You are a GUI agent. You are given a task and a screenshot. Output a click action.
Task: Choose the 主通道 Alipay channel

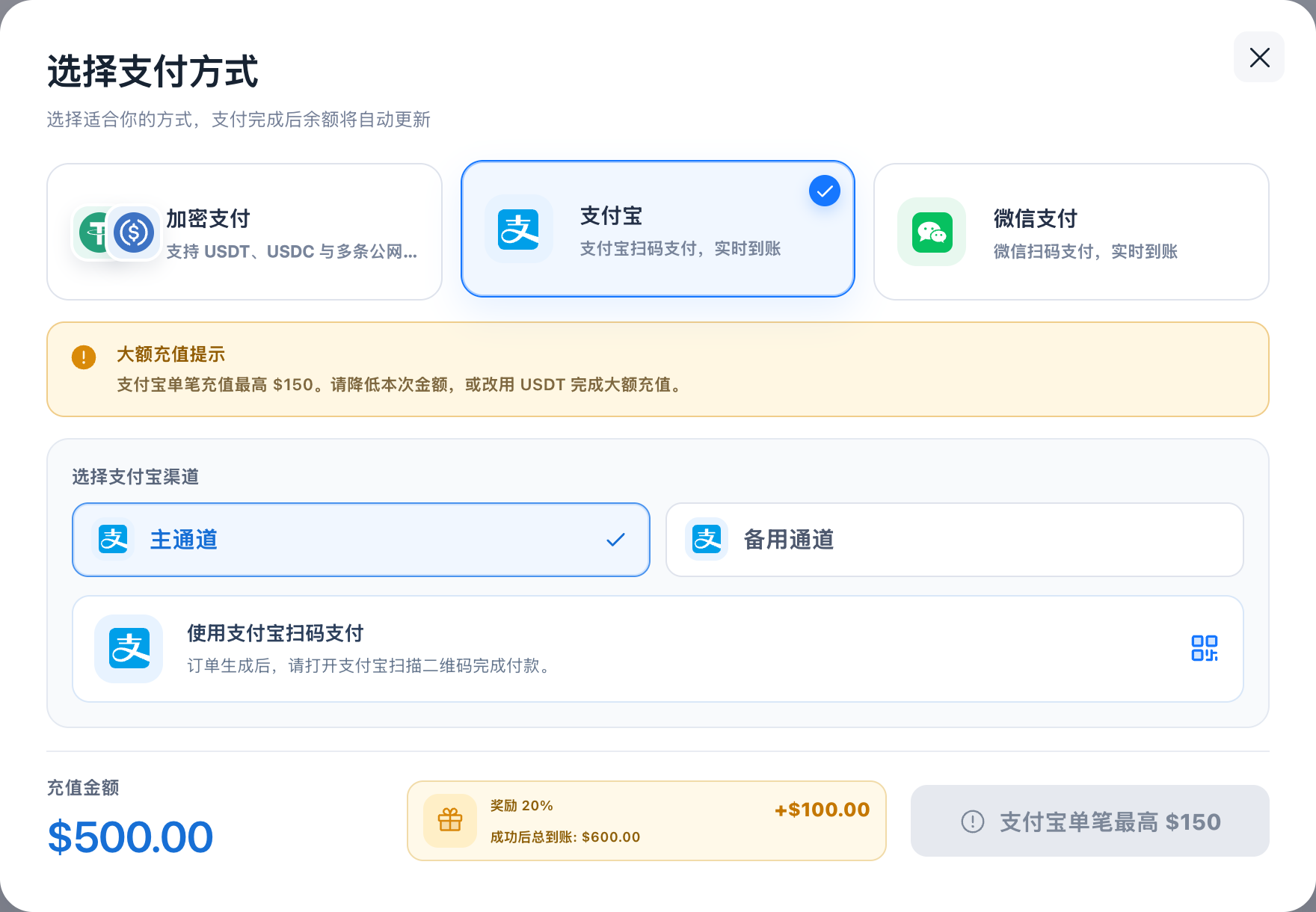point(361,540)
